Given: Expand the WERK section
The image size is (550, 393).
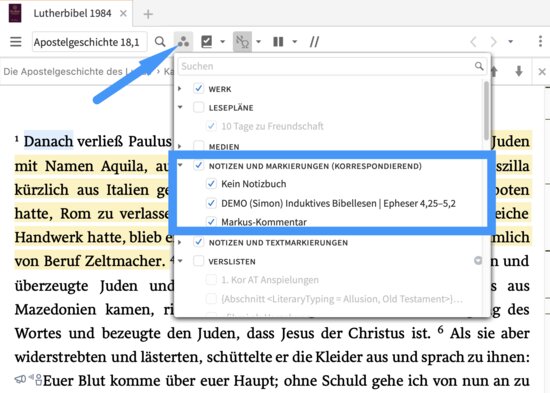Looking at the screenshot, I should click(180, 88).
